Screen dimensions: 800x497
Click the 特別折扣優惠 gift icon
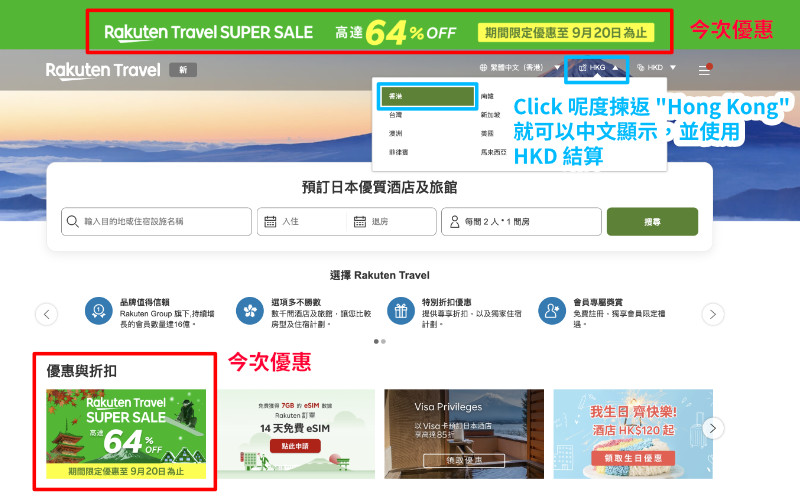(x=401, y=311)
